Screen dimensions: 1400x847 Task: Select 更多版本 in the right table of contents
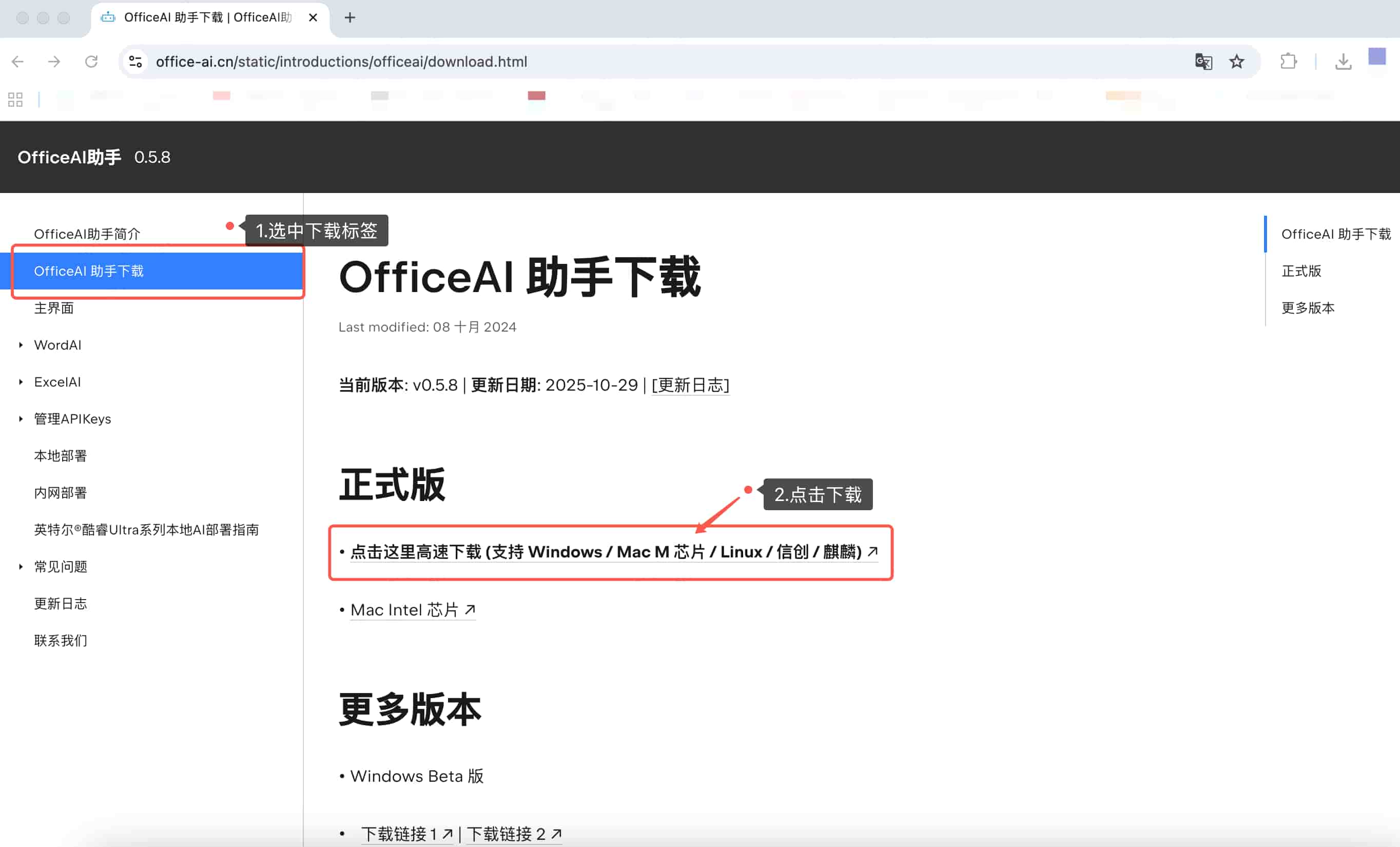coord(1308,308)
